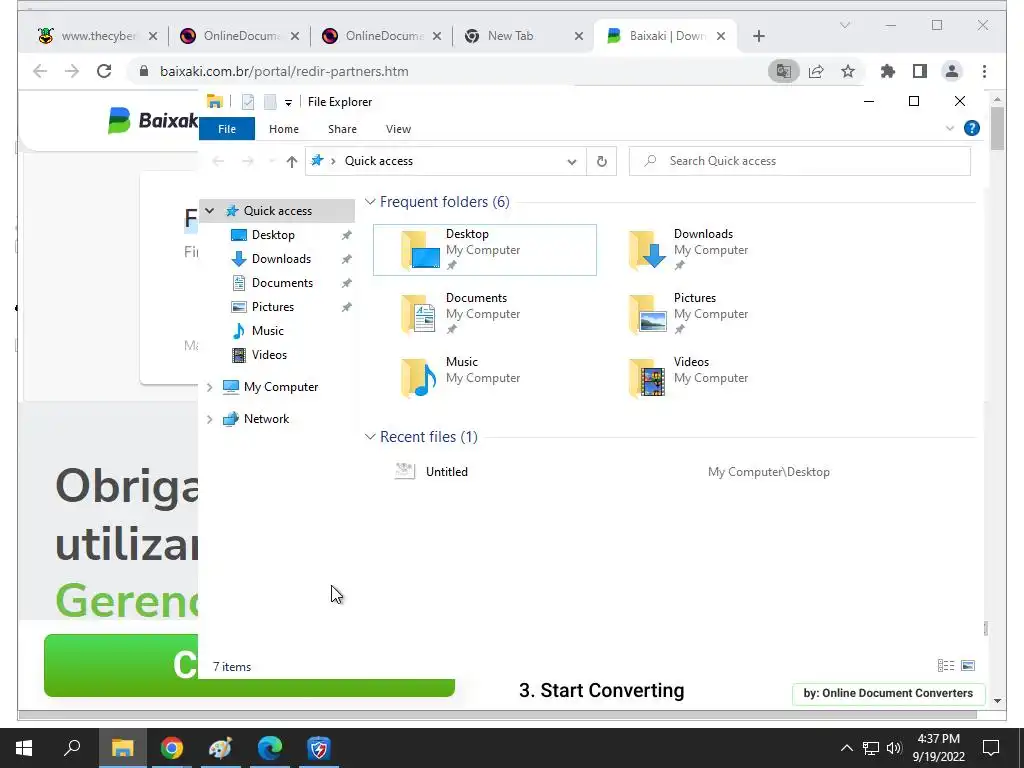Screen dimensions: 1024x768
Task: Select the Desktop folder icon in Frequent folders
Action: coord(420,250)
